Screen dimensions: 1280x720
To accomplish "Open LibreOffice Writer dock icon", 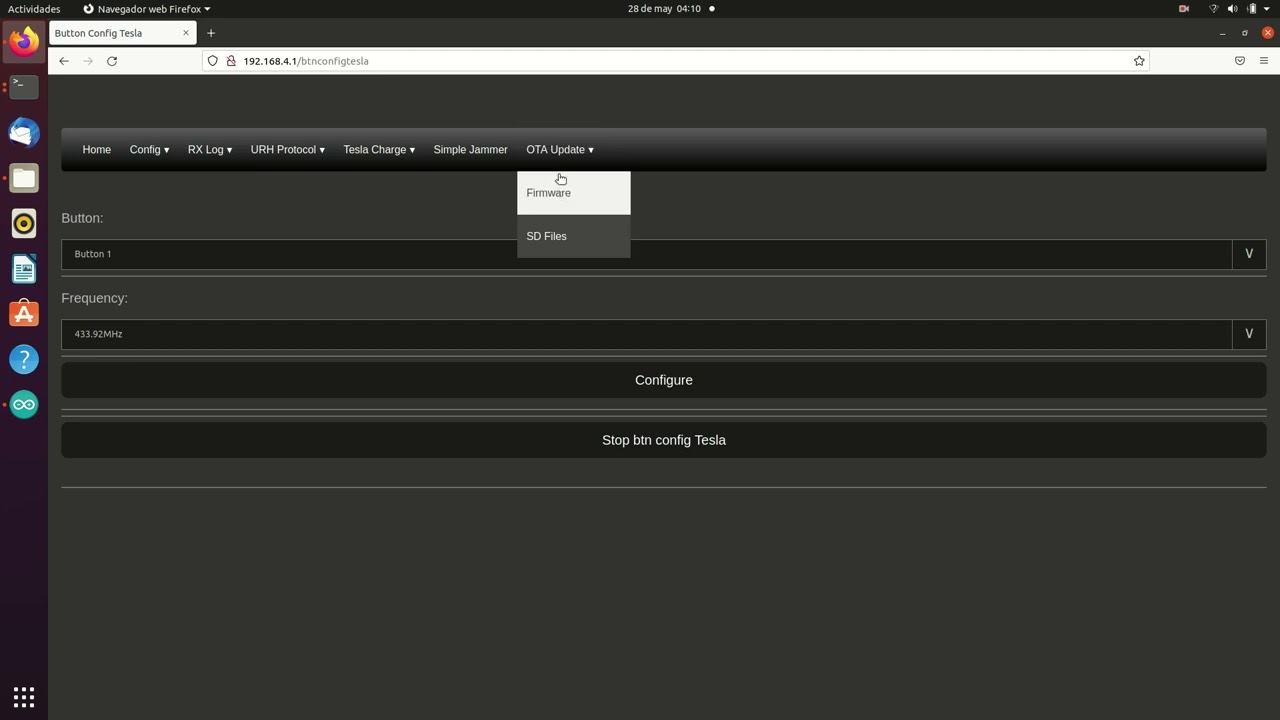I will click(24, 269).
